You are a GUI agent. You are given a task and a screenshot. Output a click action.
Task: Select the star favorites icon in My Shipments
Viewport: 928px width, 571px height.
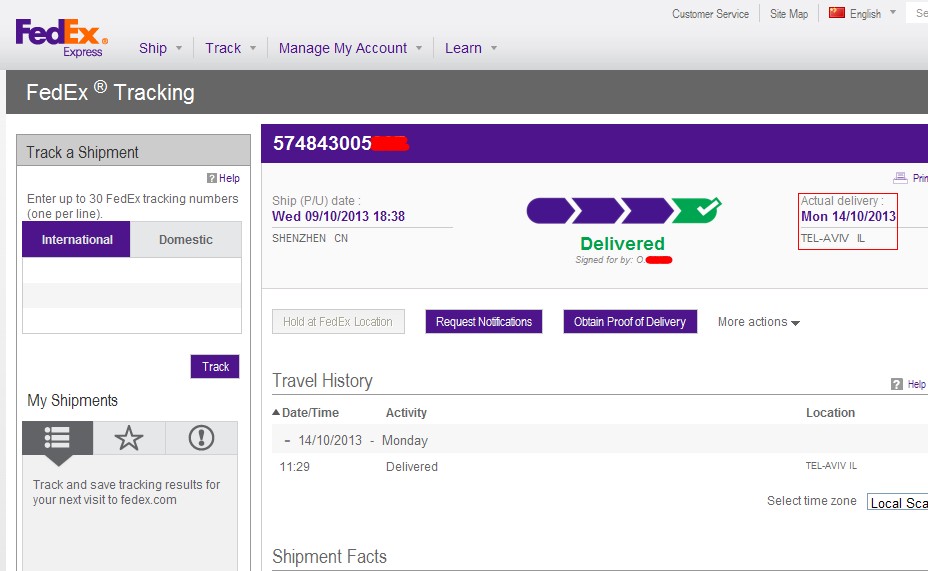point(129,438)
